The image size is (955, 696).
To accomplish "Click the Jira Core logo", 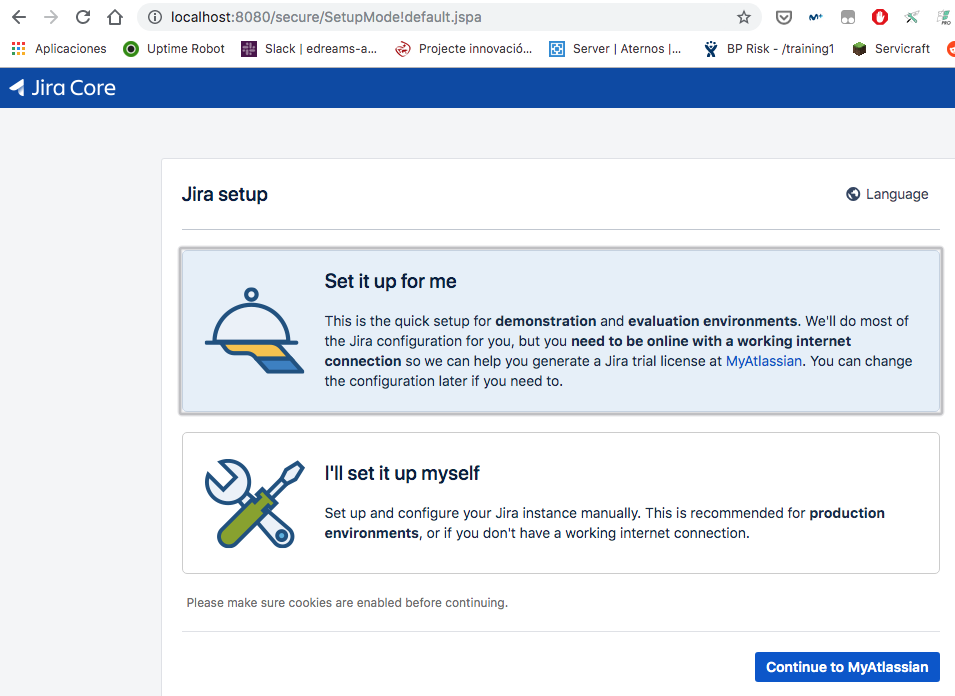I will (62, 87).
